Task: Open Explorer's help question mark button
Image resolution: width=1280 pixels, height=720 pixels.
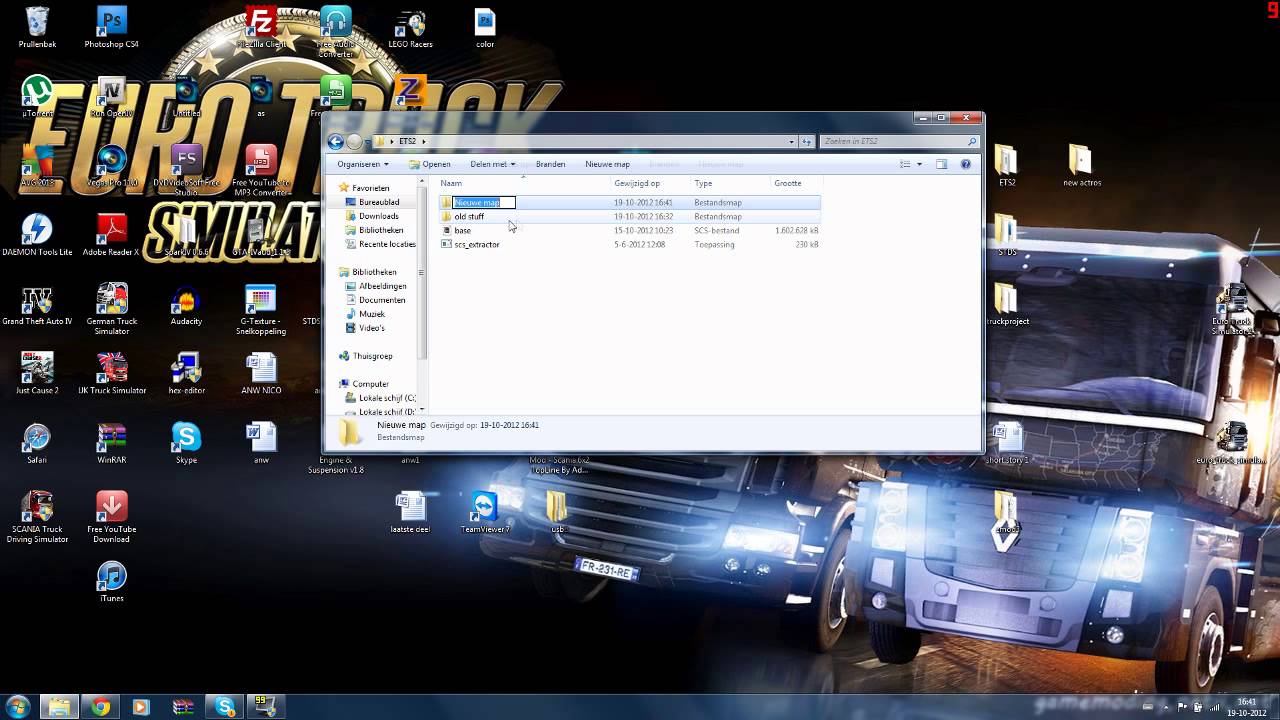Action: 966,164
